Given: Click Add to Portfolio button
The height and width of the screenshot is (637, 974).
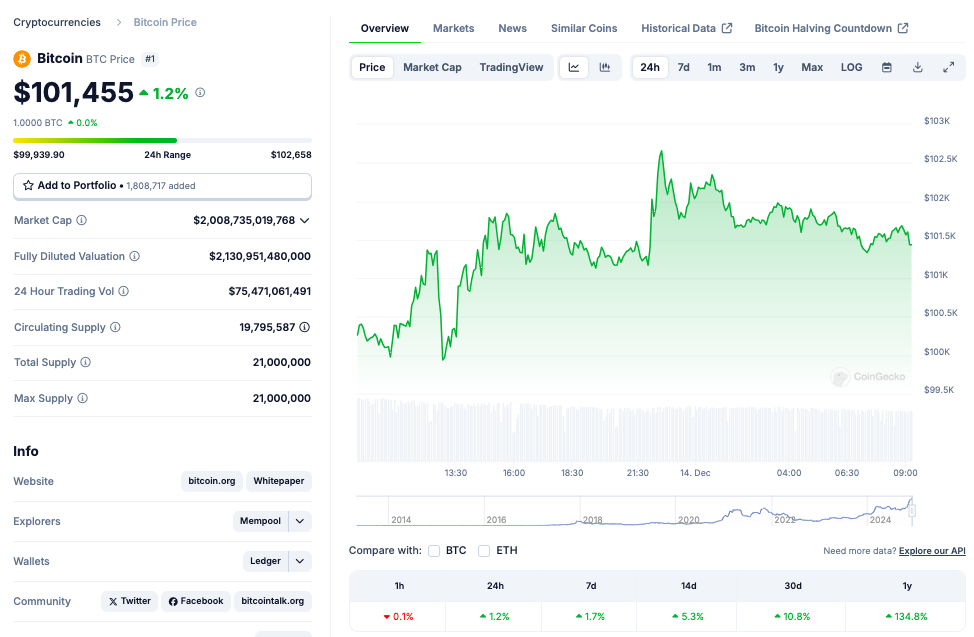Looking at the screenshot, I should pos(162,186).
